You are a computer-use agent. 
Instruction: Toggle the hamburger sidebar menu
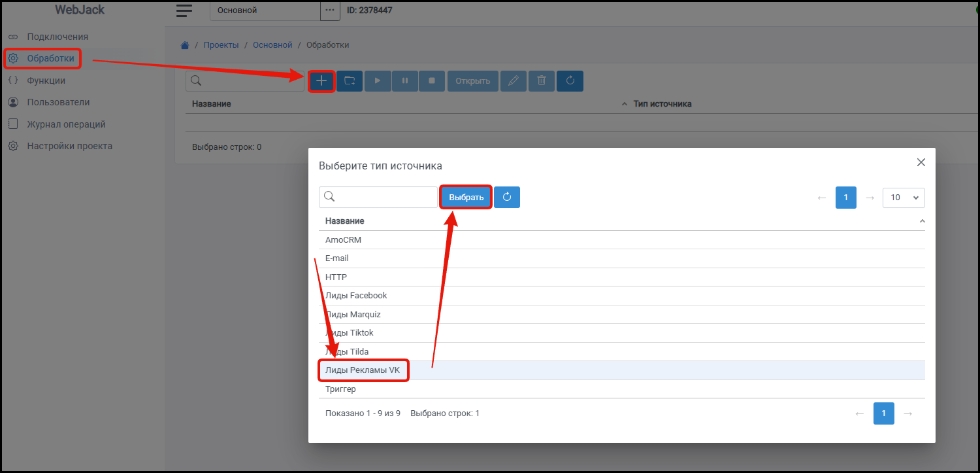coord(184,11)
